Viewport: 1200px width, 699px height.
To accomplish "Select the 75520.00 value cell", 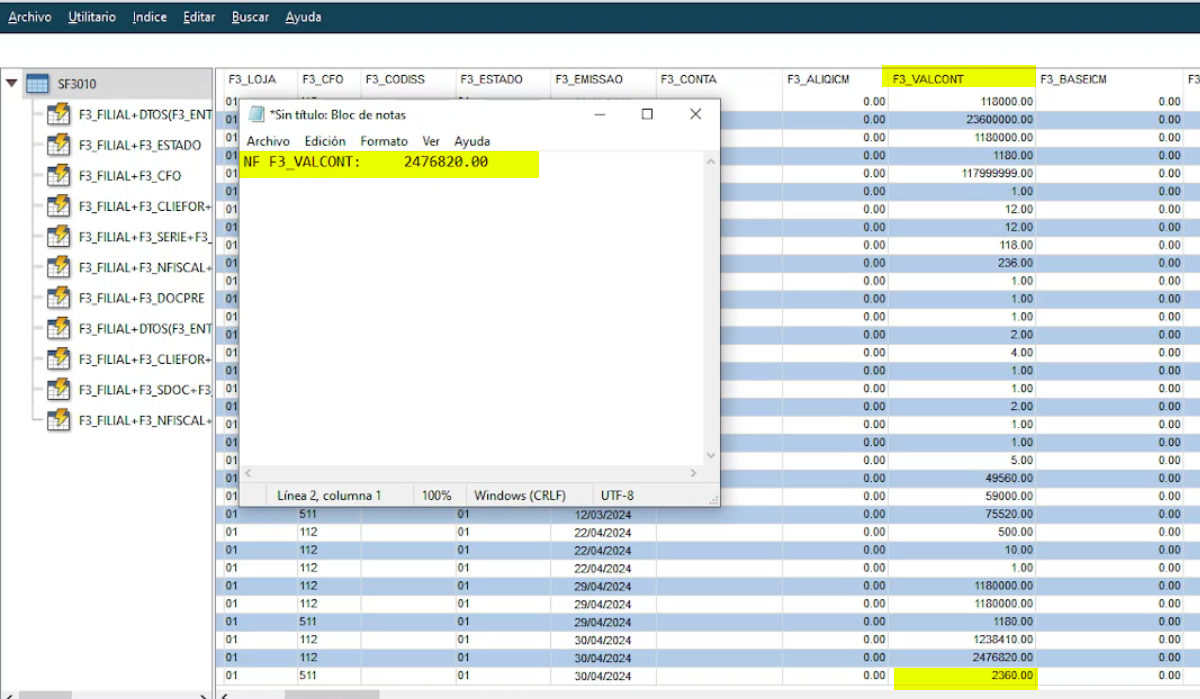I will 961,514.
